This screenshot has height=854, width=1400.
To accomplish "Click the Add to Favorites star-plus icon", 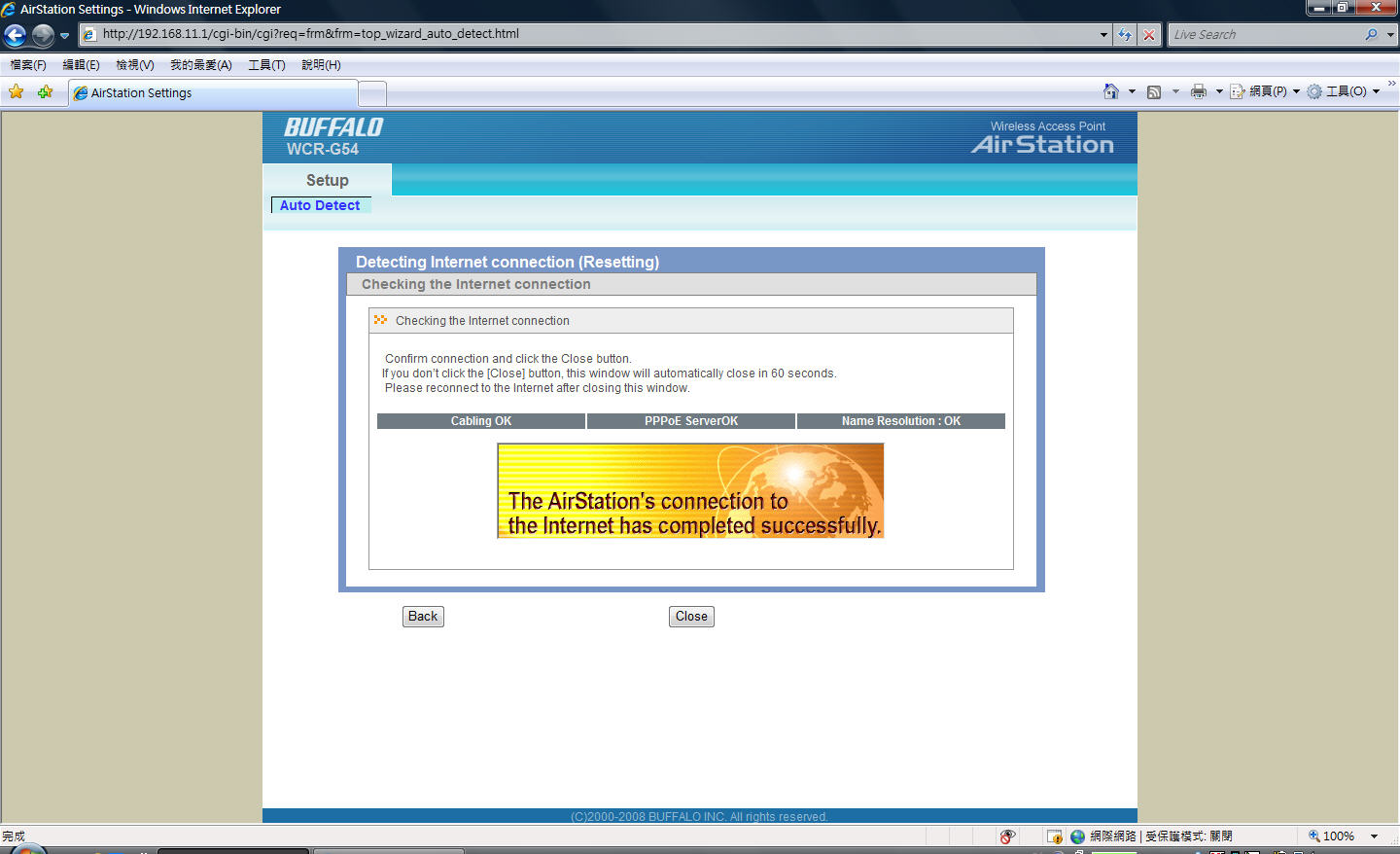I will [x=45, y=92].
